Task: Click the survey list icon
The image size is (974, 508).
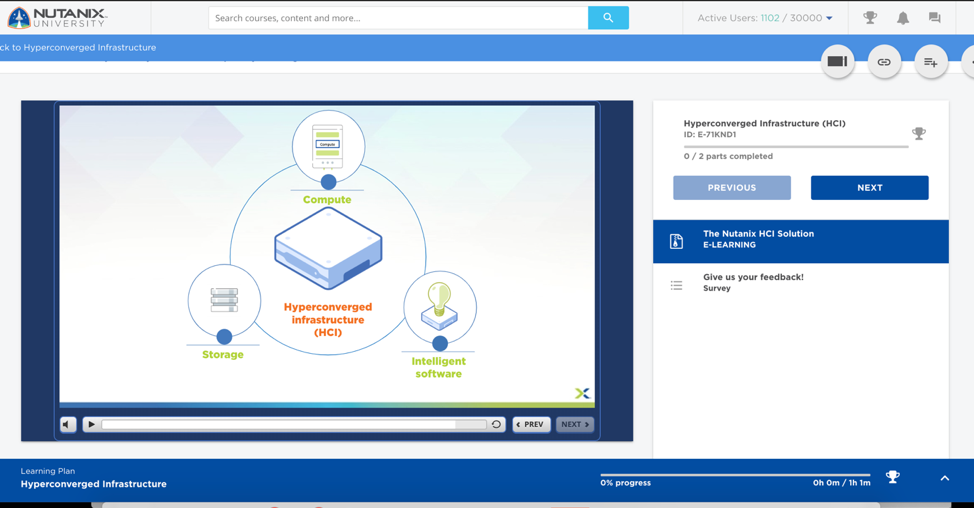Action: point(676,286)
